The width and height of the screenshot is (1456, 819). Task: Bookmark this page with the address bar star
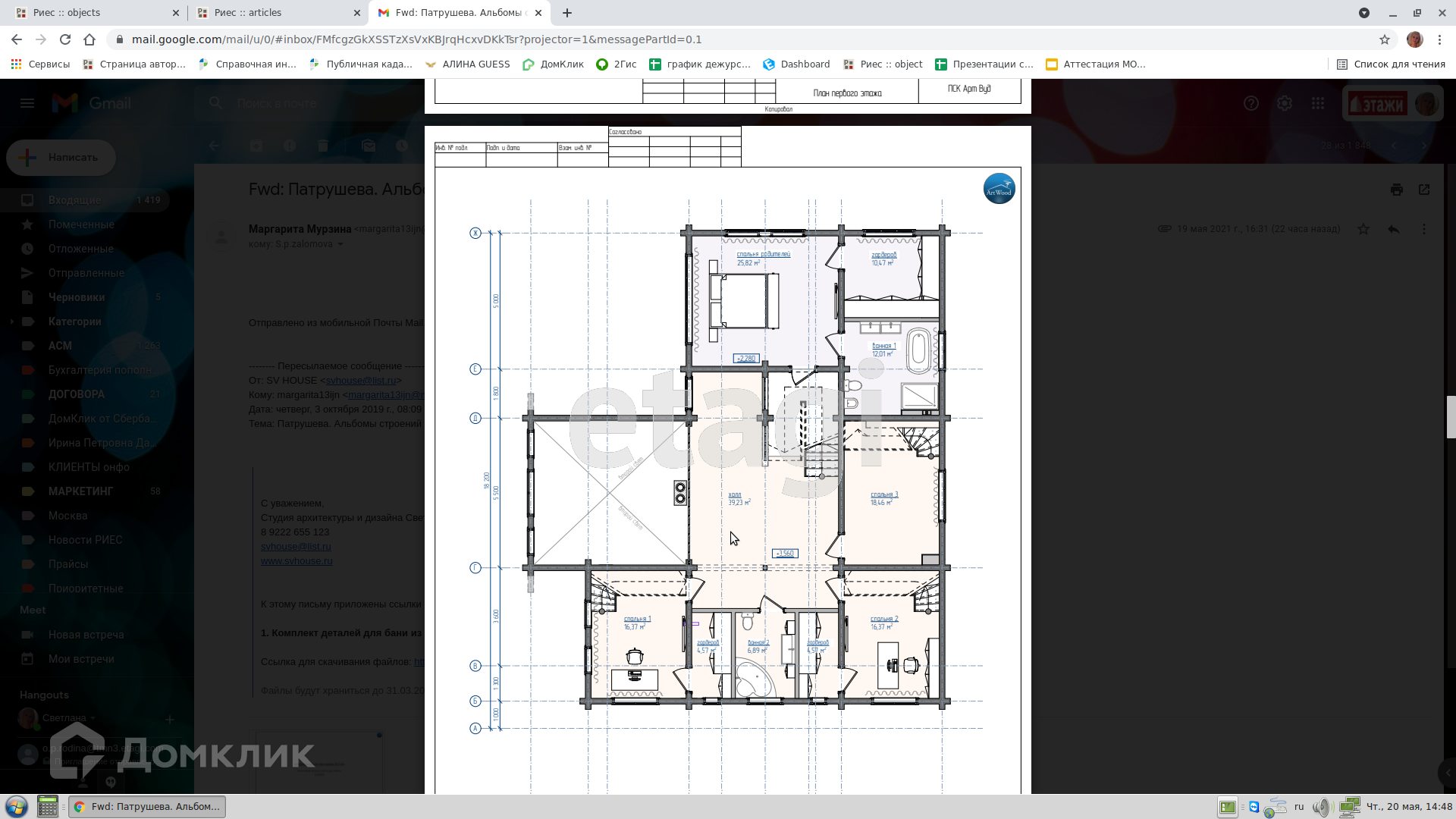(x=1385, y=39)
